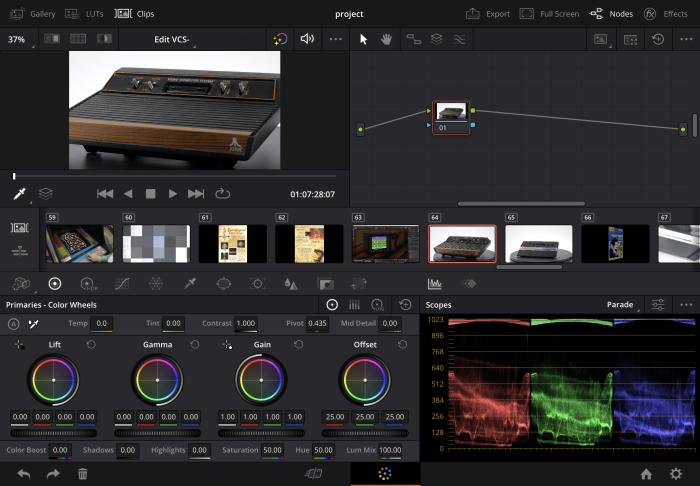The width and height of the screenshot is (700, 486).
Task: Click the Home icon at bottom right
Action: 647,474
